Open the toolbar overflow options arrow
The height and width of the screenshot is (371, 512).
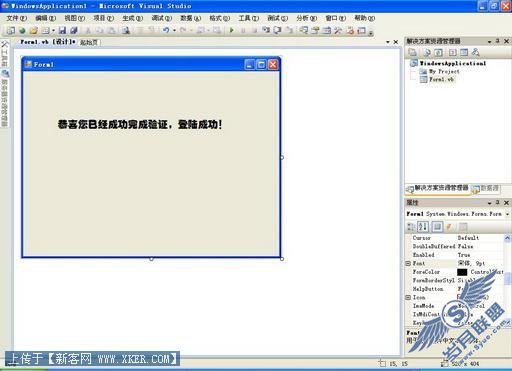click(x=371, y=32)
